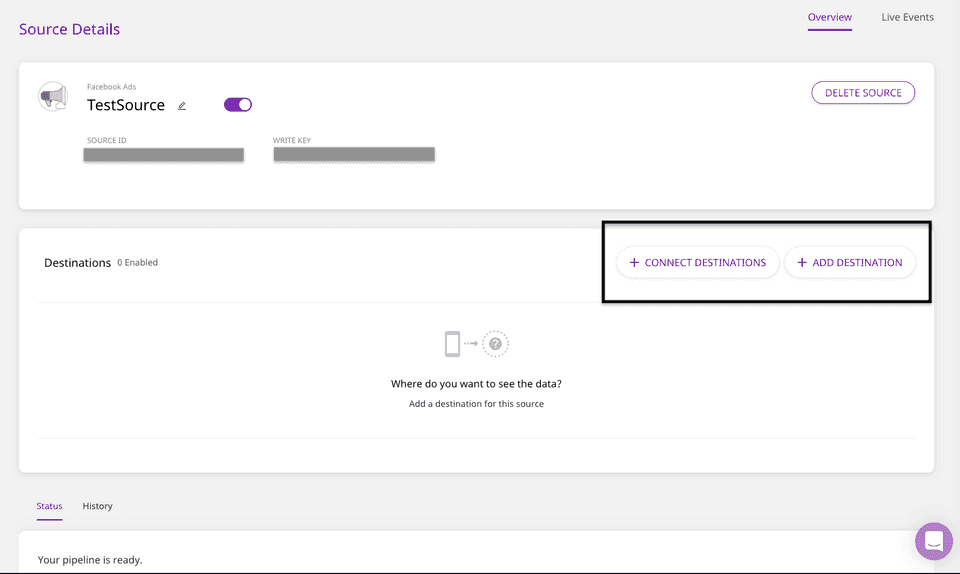Viewport: 960px width, 574px height.
Task: Click the Source Details page heading
Action: [69, 29]
